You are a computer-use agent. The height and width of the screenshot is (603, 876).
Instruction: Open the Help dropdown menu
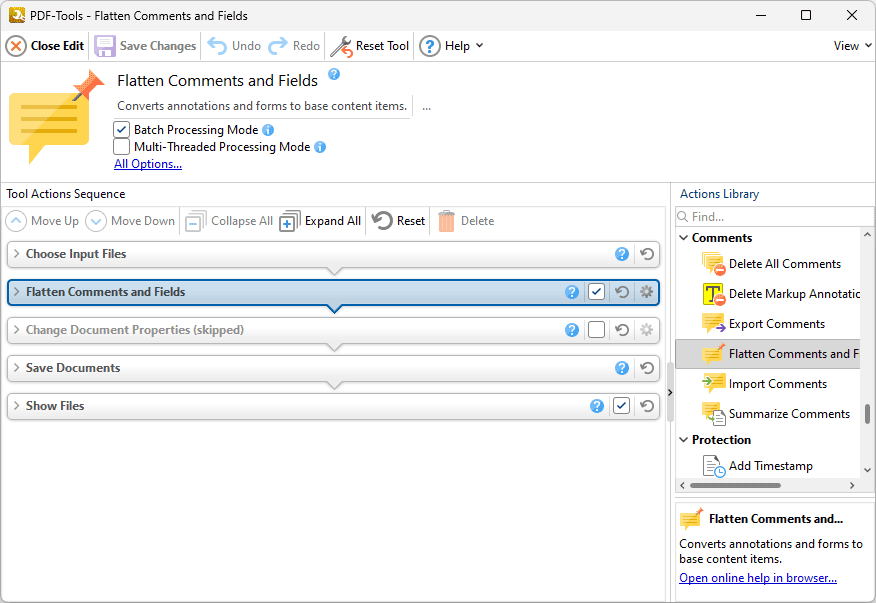coord(451,46)
